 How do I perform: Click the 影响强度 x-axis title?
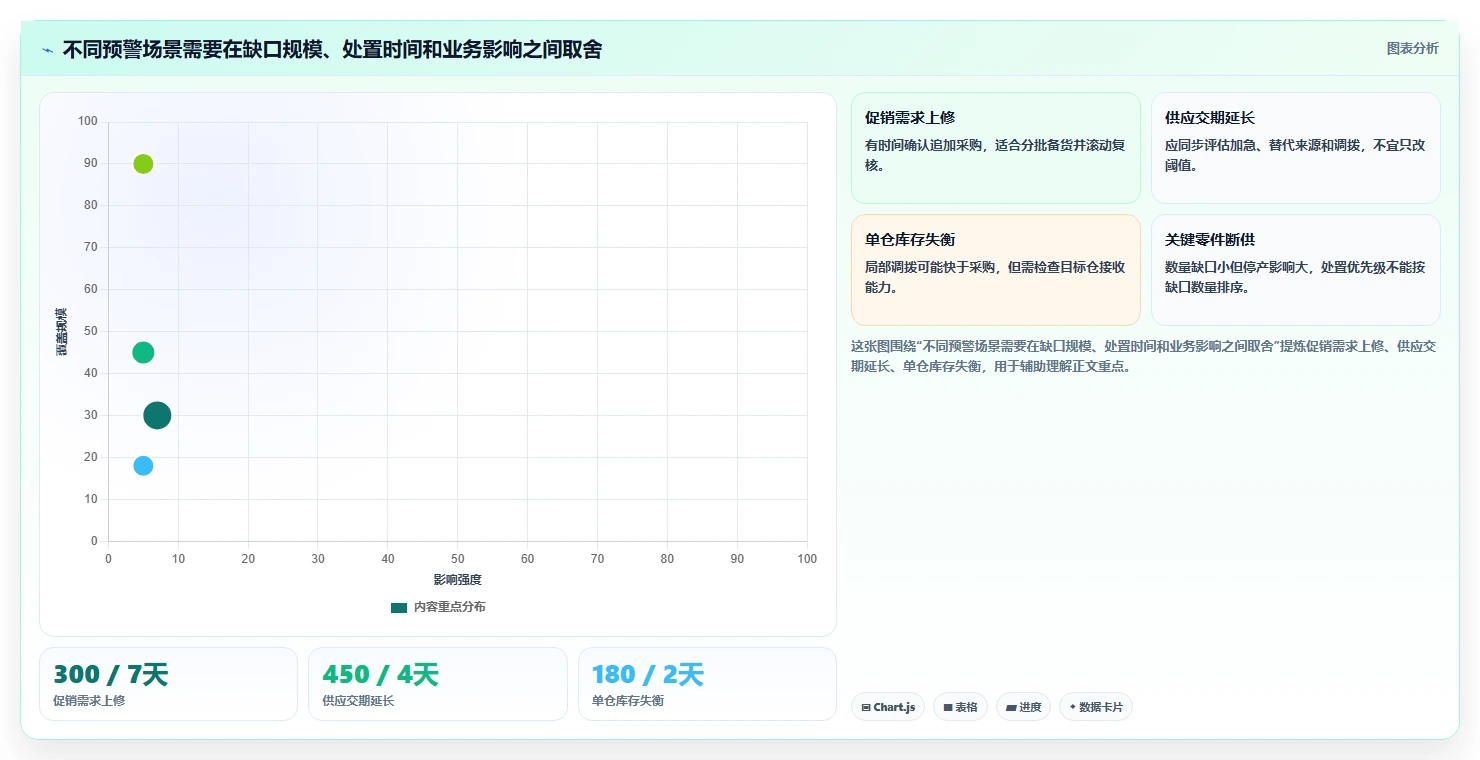pyautogui.click(x=457, y=580)
